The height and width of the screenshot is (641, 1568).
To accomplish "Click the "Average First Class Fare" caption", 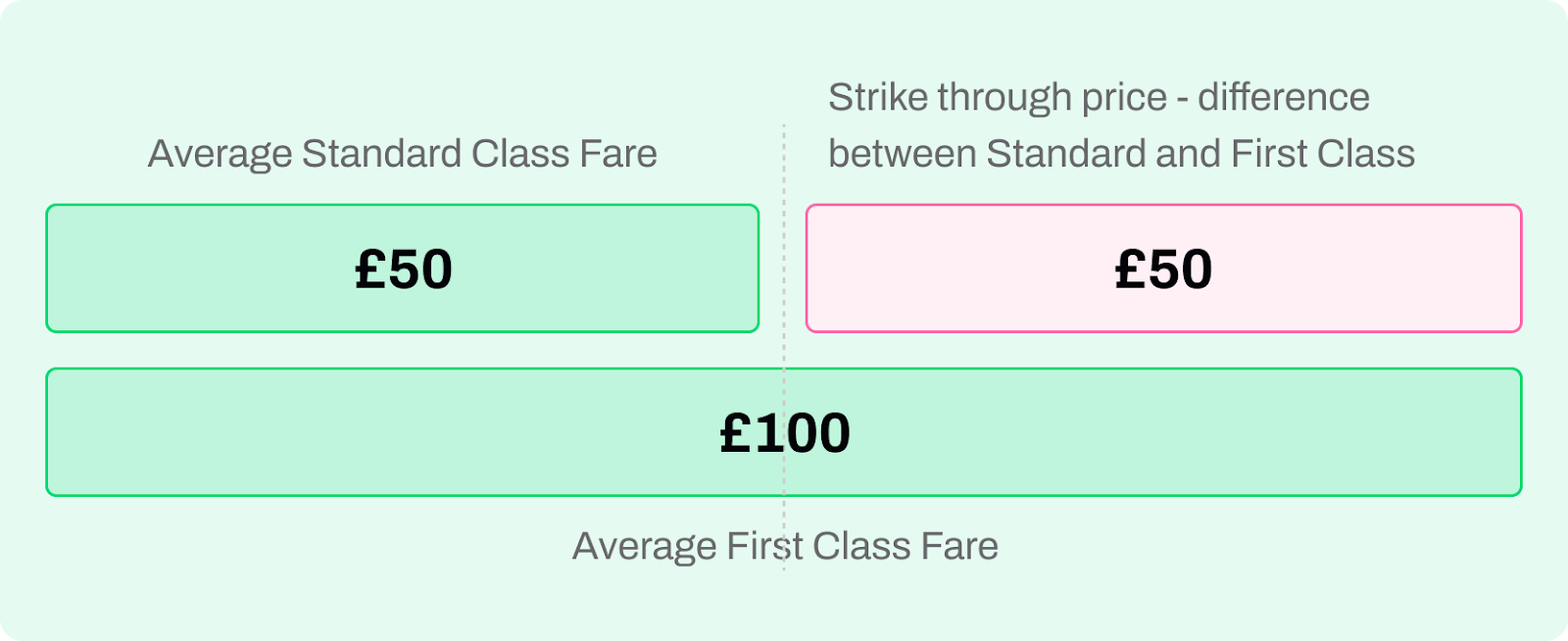I will tap(785, 546).
